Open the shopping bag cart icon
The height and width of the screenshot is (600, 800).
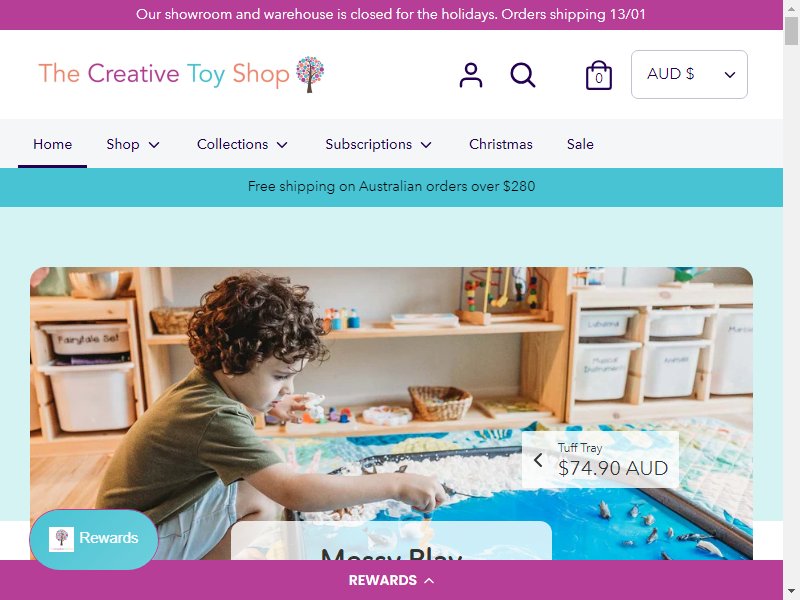tap(598, 75)
